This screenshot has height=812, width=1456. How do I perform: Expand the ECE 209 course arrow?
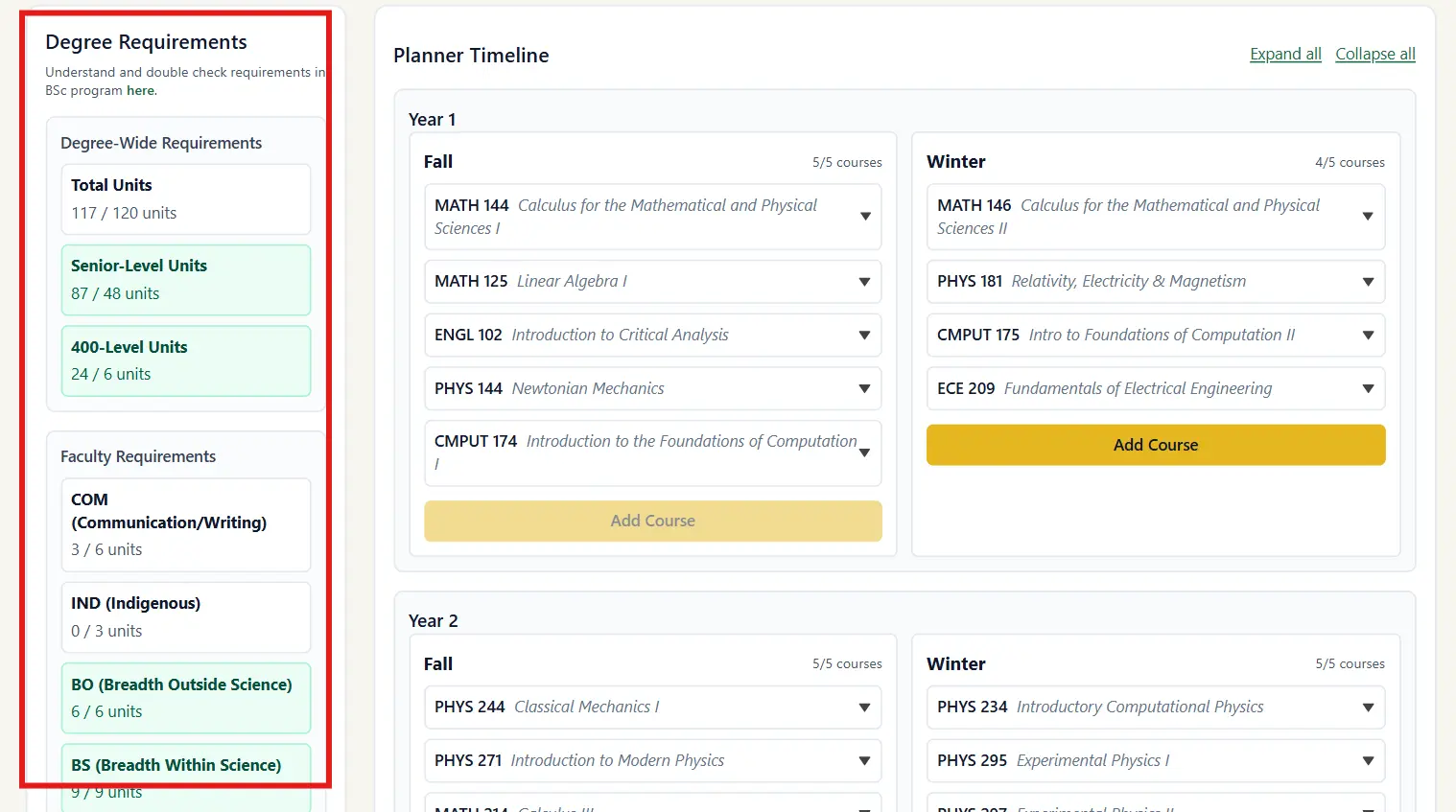pyautogui.click(x=1368, y=389)
